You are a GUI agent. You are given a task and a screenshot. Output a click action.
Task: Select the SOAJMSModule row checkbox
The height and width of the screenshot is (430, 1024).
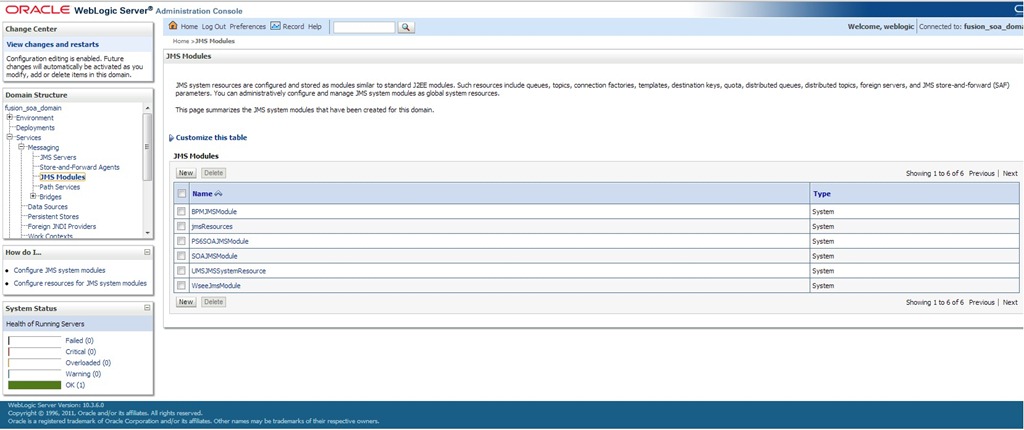click(x=181, y=256)
